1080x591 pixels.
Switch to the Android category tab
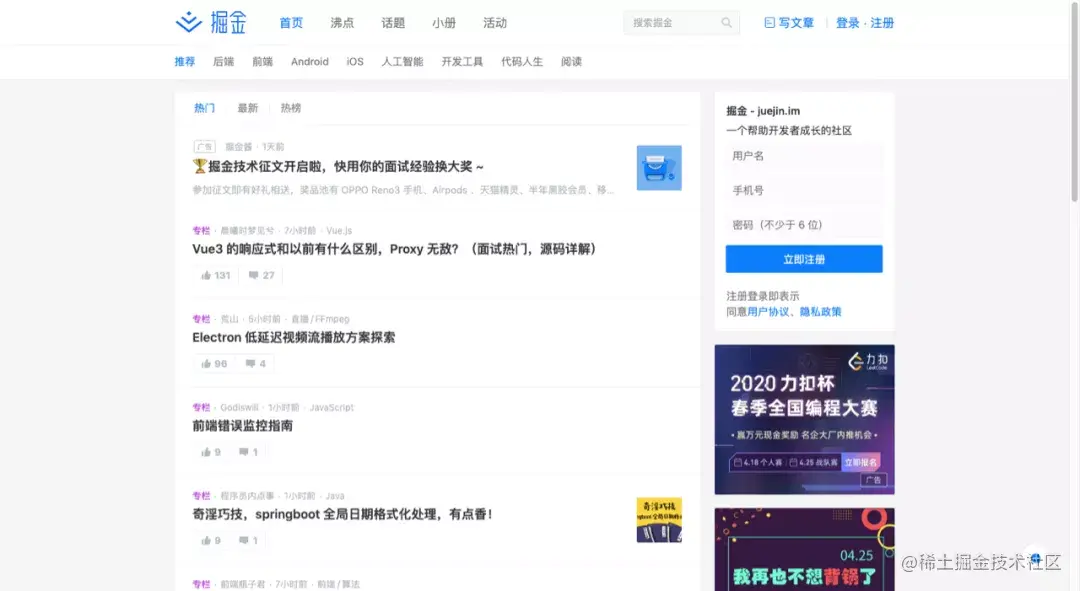(x=309, y=61)
